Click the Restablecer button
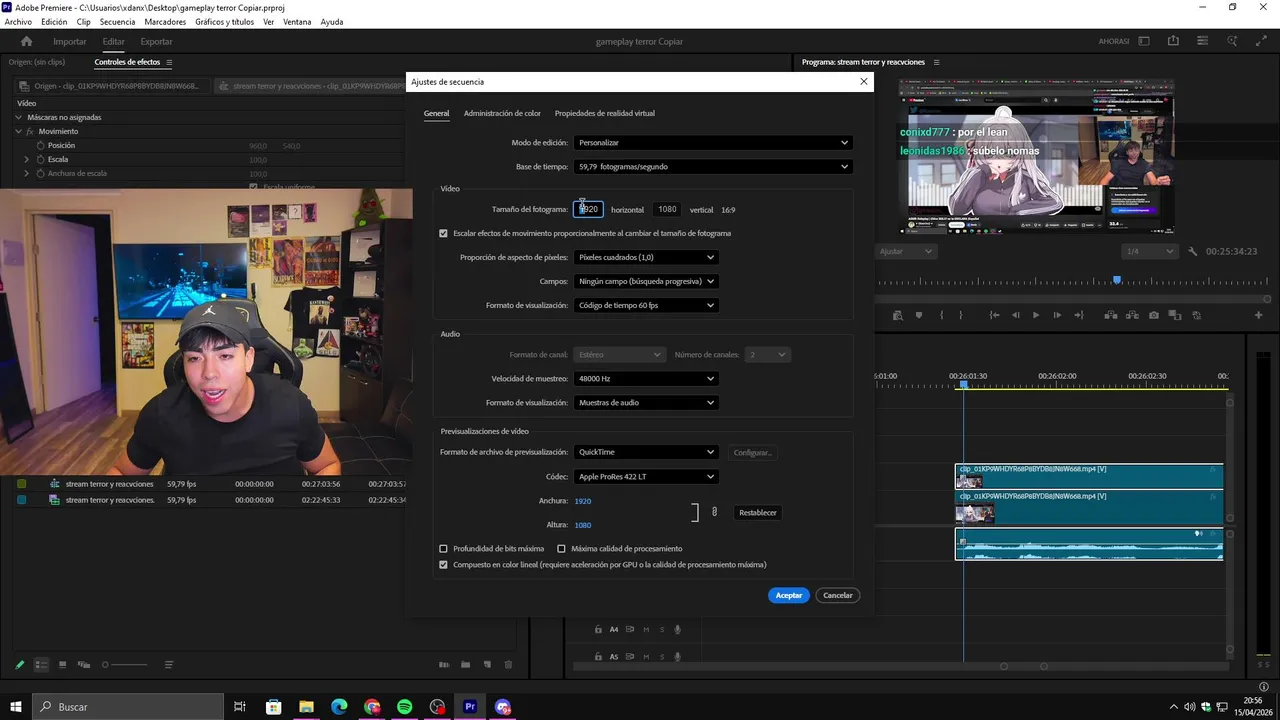Viewport: 1280px width, 720px height. [x=757, y=512]
